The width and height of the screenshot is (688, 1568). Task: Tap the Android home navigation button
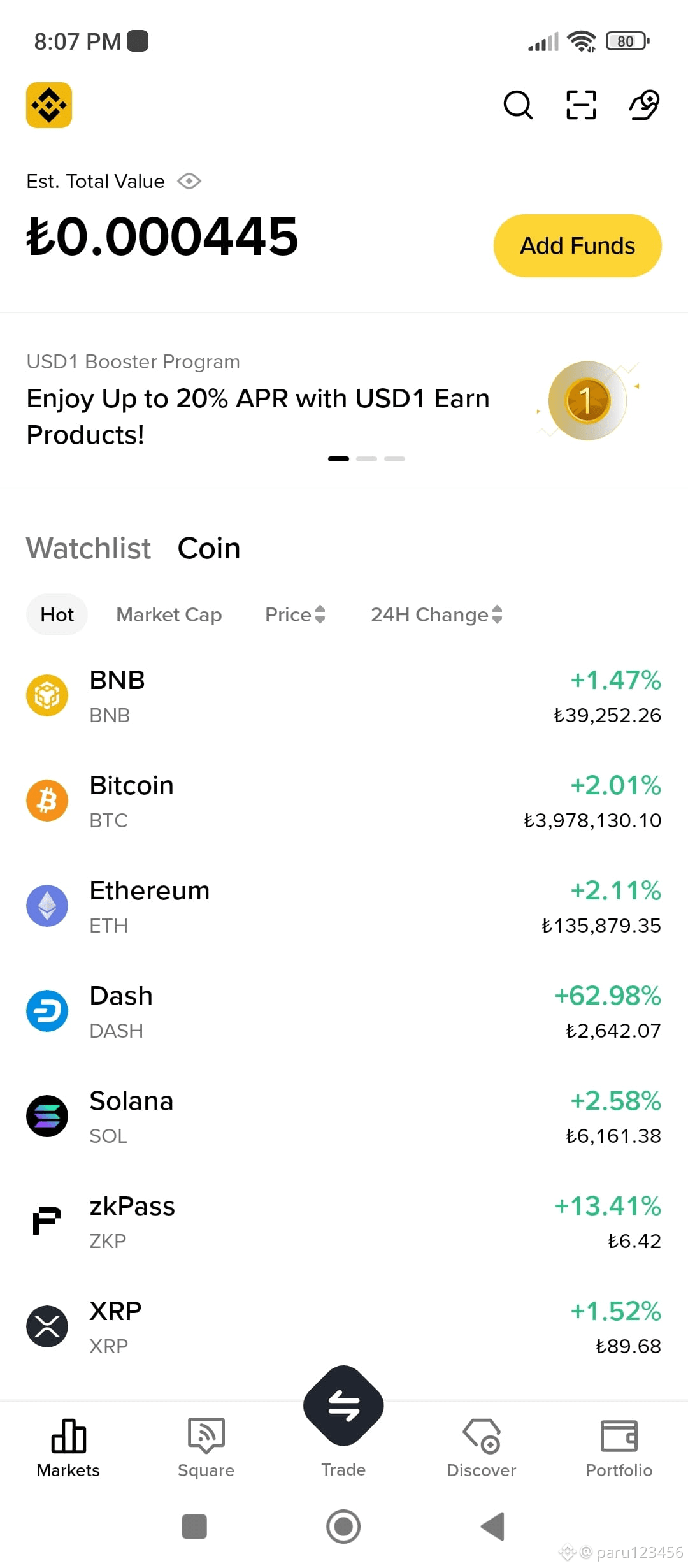(343, 1527)
